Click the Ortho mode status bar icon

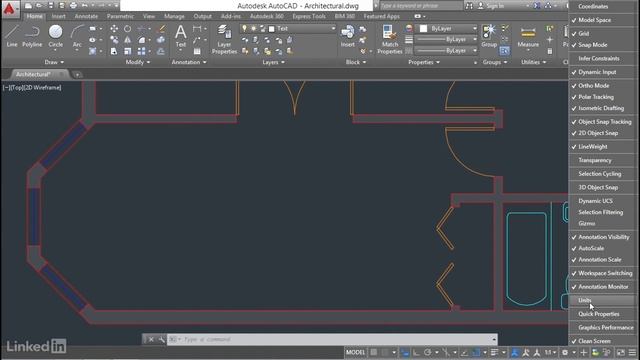coord(416,353)
